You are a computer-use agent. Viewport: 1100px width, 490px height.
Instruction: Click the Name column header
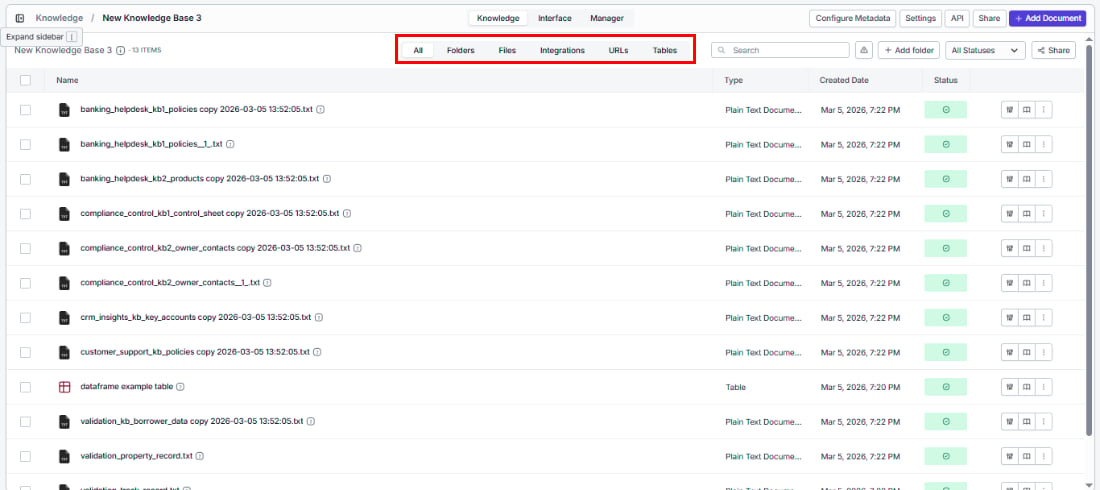67,80
